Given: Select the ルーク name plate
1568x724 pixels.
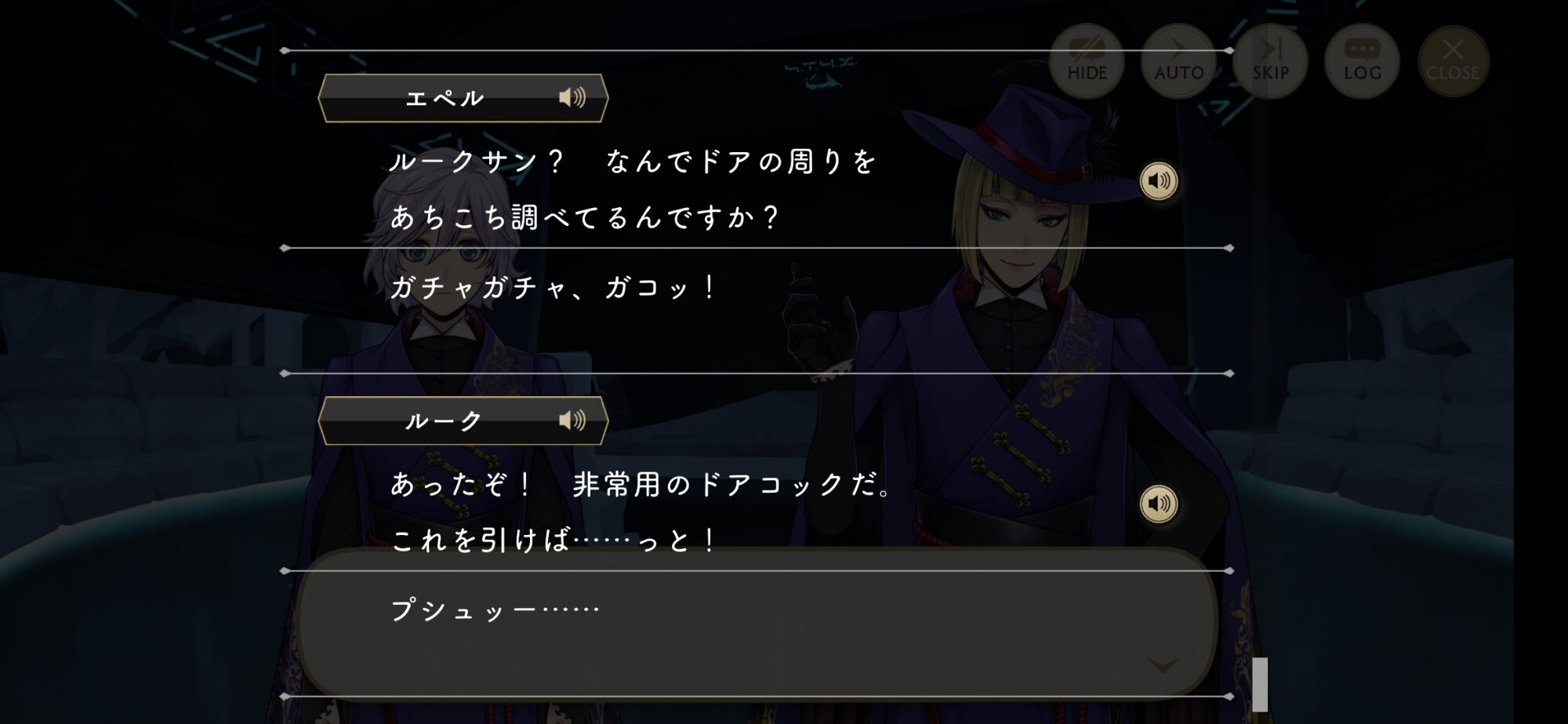Looking at the screenshot, I should (x=463, y=420).
